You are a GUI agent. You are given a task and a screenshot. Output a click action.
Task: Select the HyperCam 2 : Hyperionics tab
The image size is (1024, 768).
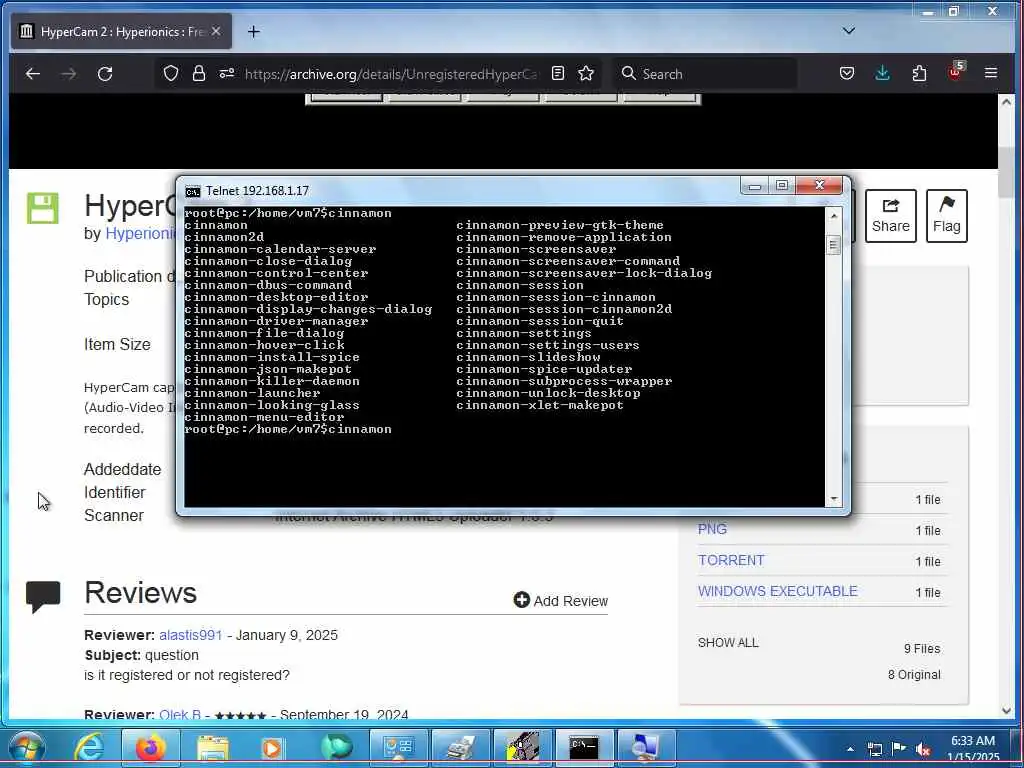[121, 31]
